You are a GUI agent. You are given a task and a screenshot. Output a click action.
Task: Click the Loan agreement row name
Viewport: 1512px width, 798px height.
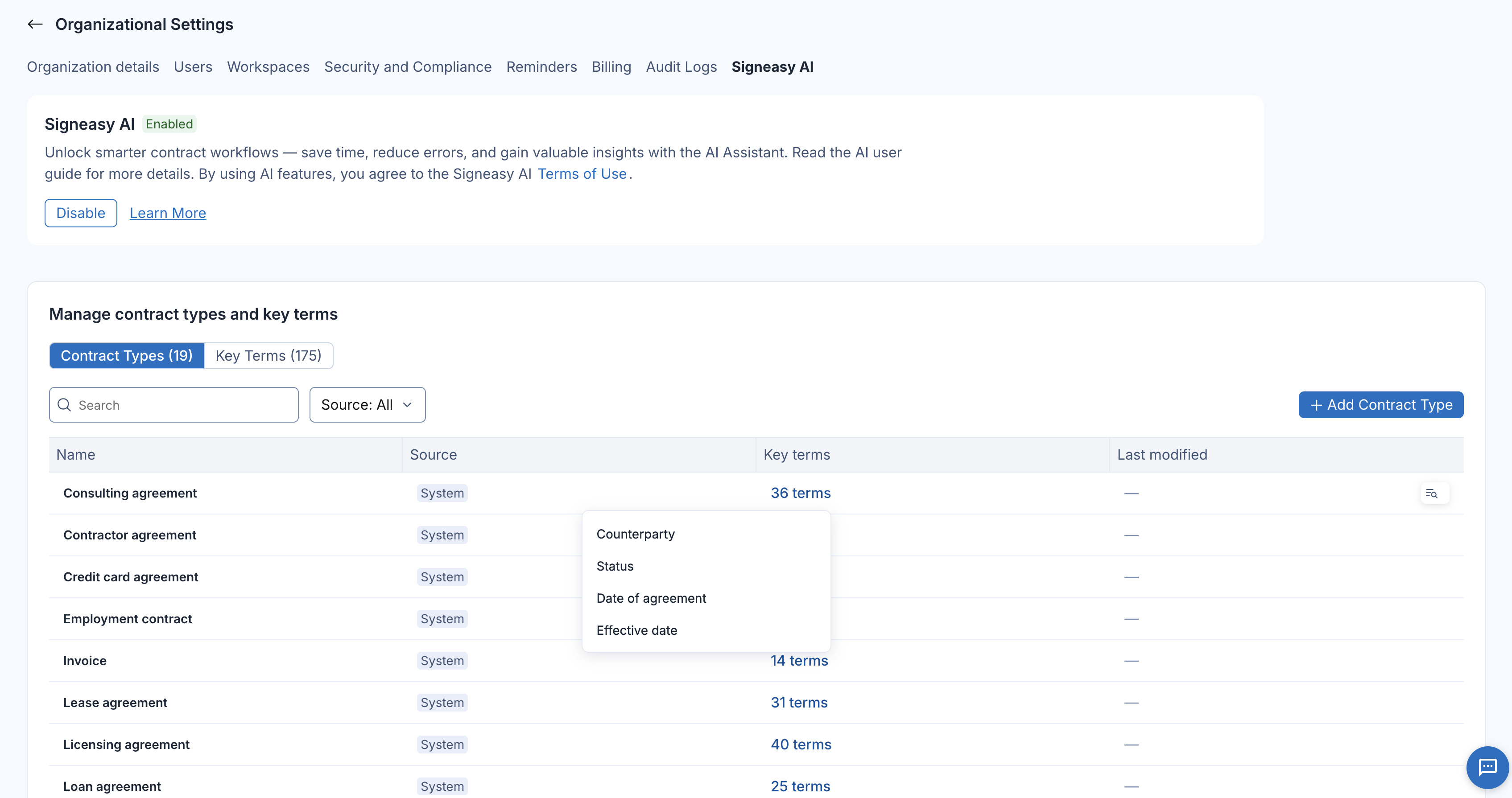coord(112,786)
